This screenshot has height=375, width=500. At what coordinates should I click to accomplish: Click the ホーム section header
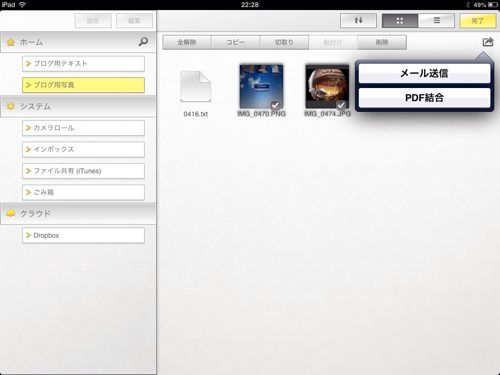[x=78, y=42]
